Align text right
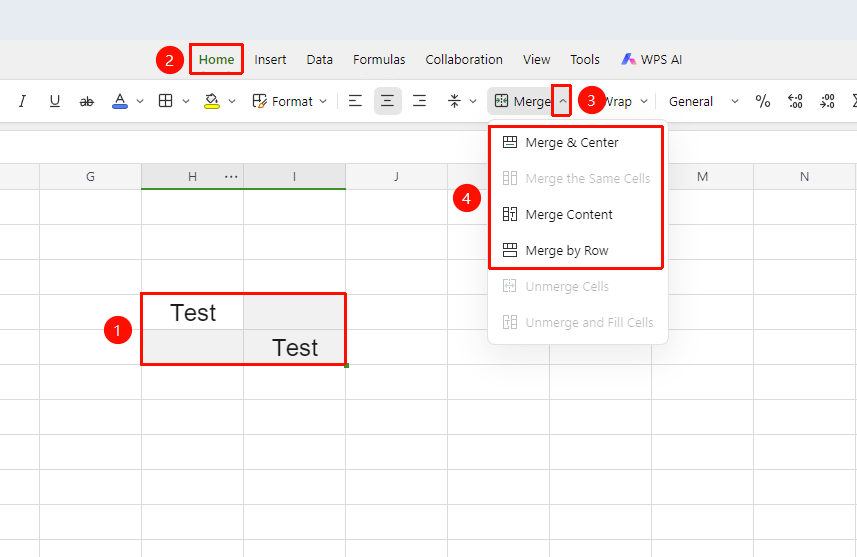 pos(419,101)
